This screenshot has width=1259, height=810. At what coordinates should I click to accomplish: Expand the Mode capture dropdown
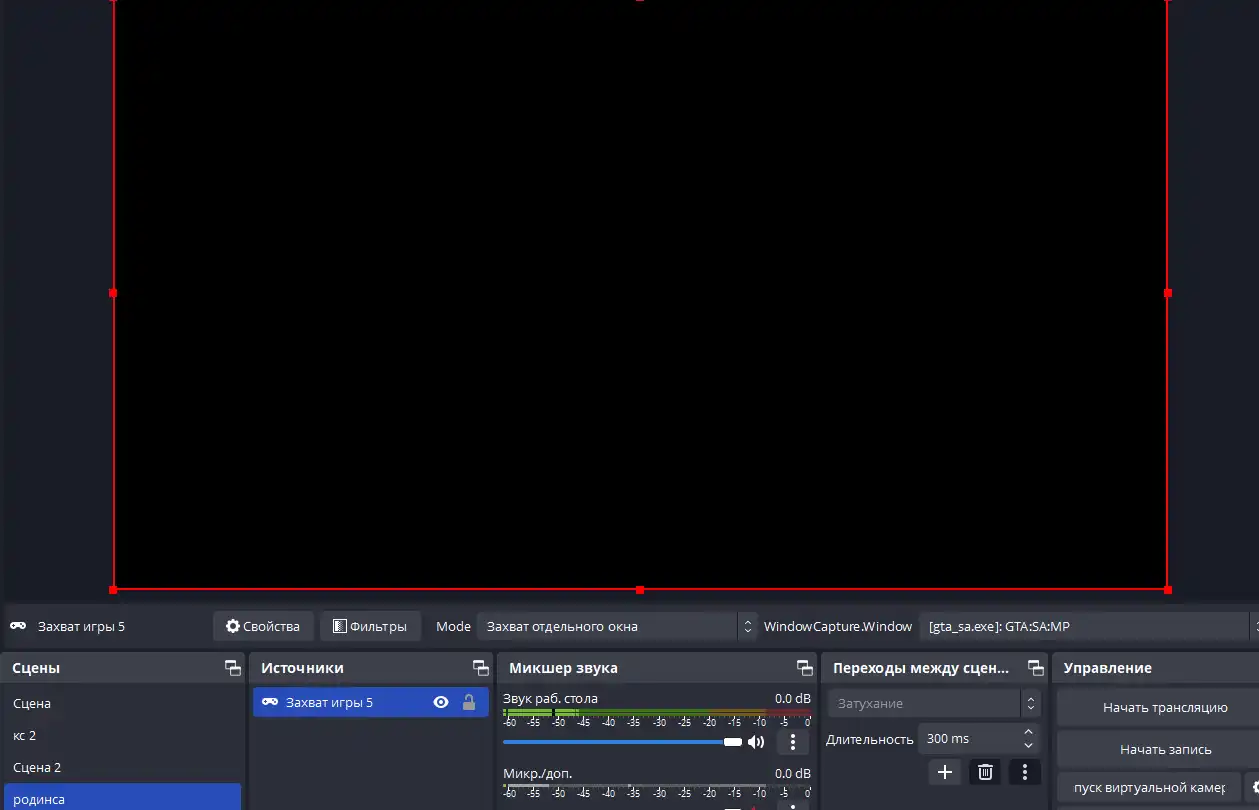(746, 627)
